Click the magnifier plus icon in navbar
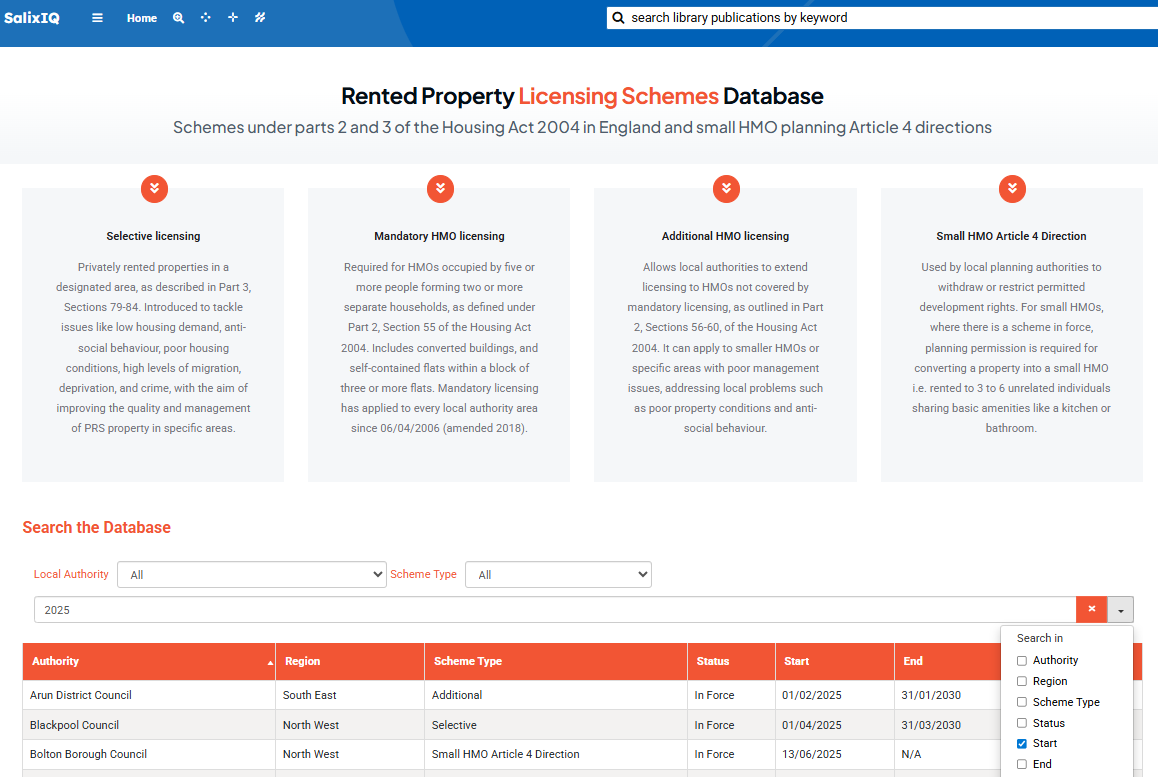Image resolution: width=1158 pixels, height=777 pixels. 178,18
